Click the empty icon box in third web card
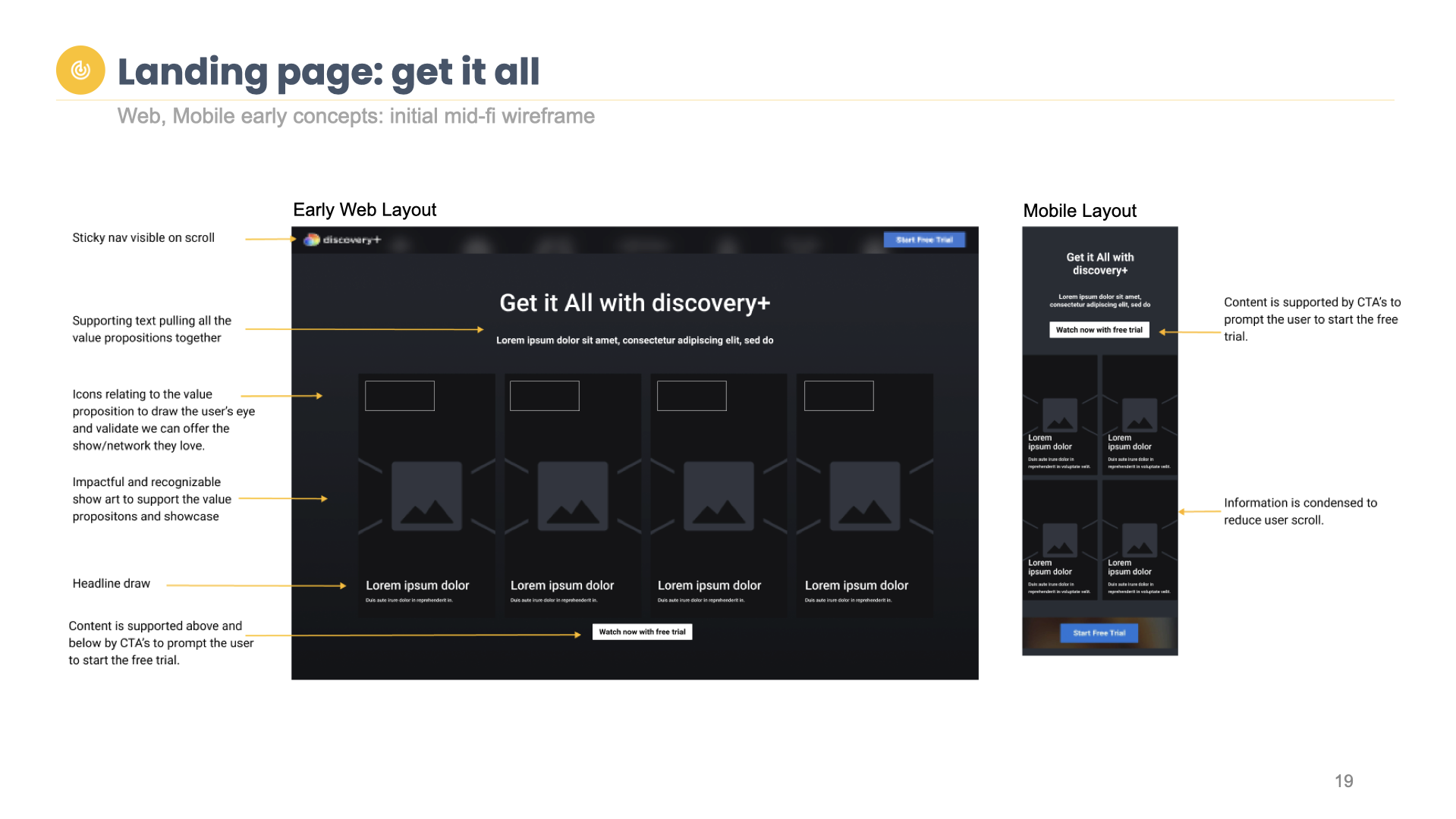 692,396
